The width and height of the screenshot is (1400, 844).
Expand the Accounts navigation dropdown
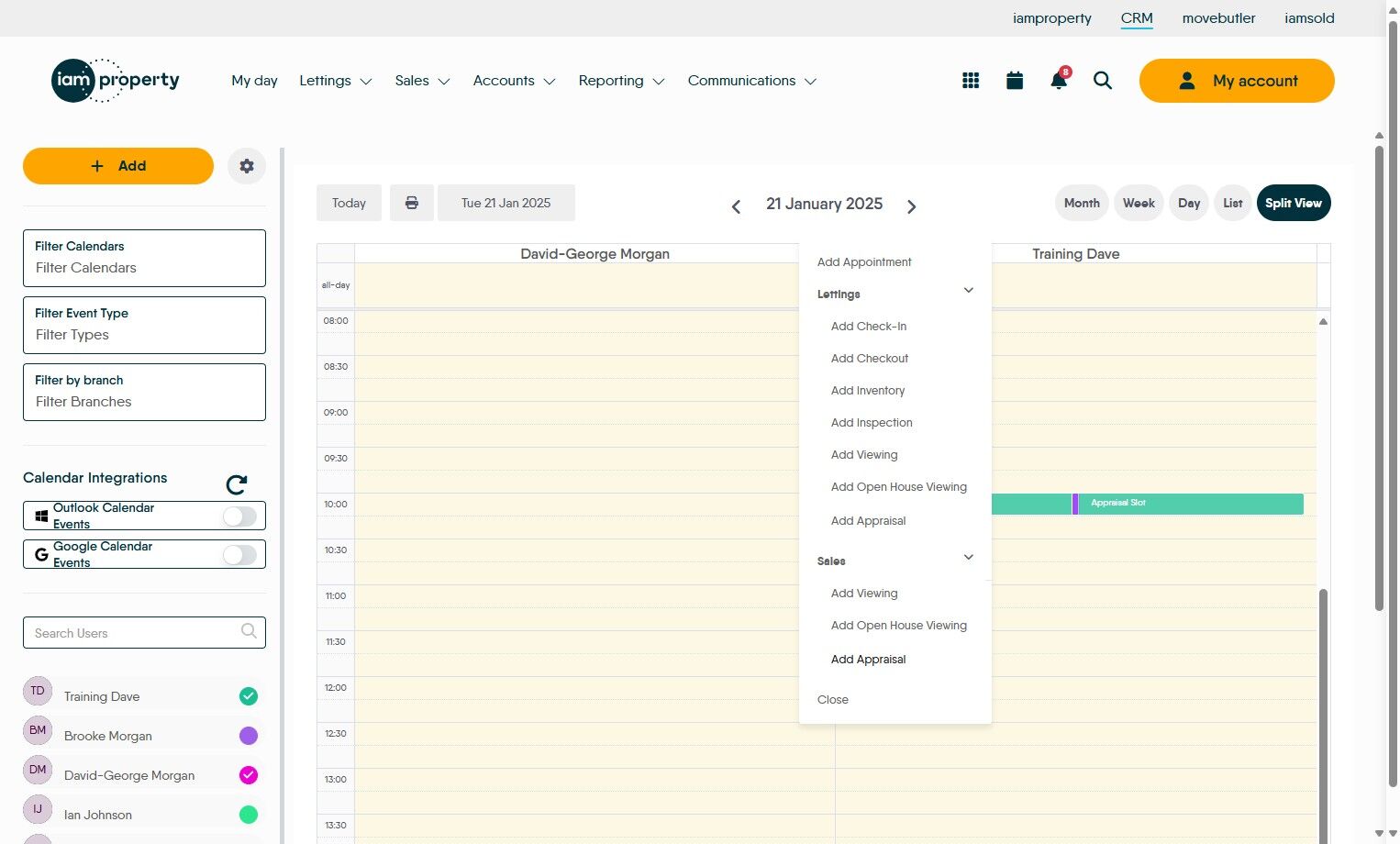[515, 81]
